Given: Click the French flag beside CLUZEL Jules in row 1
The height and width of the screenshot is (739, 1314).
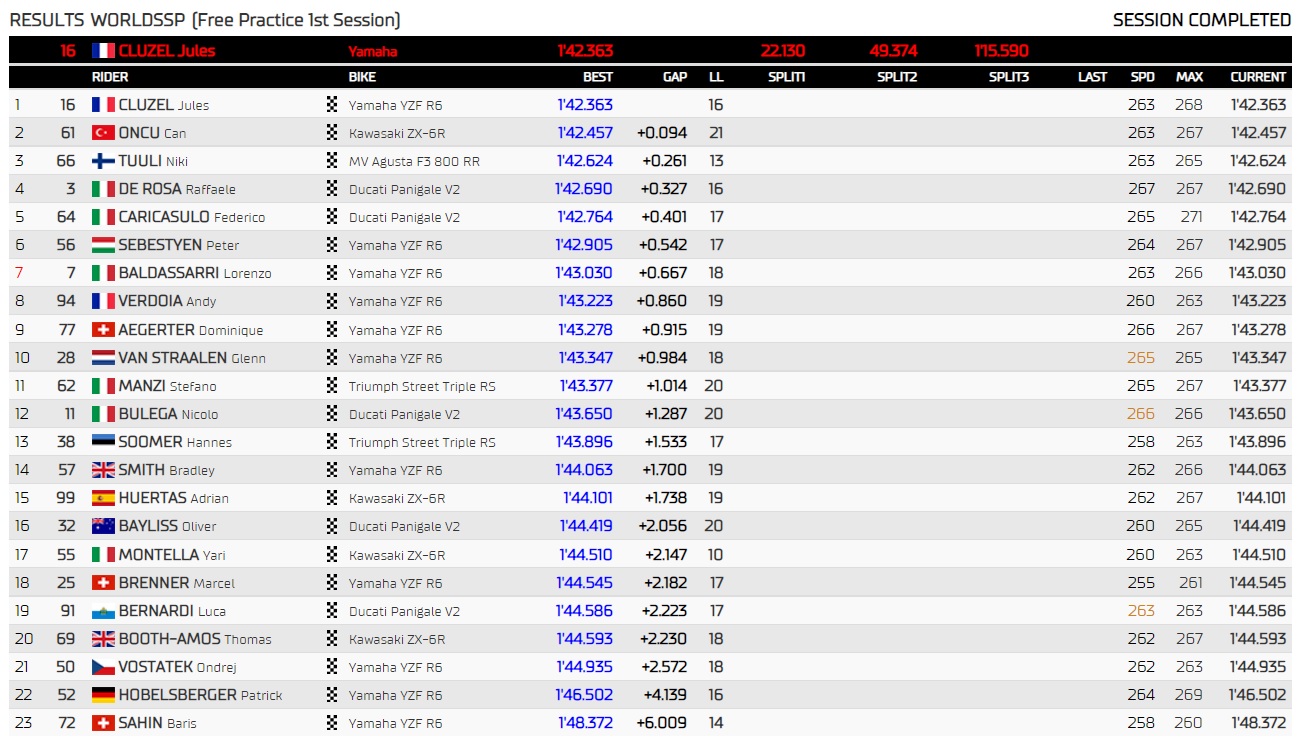Looking at the screenshot, I should coord(103,105).
